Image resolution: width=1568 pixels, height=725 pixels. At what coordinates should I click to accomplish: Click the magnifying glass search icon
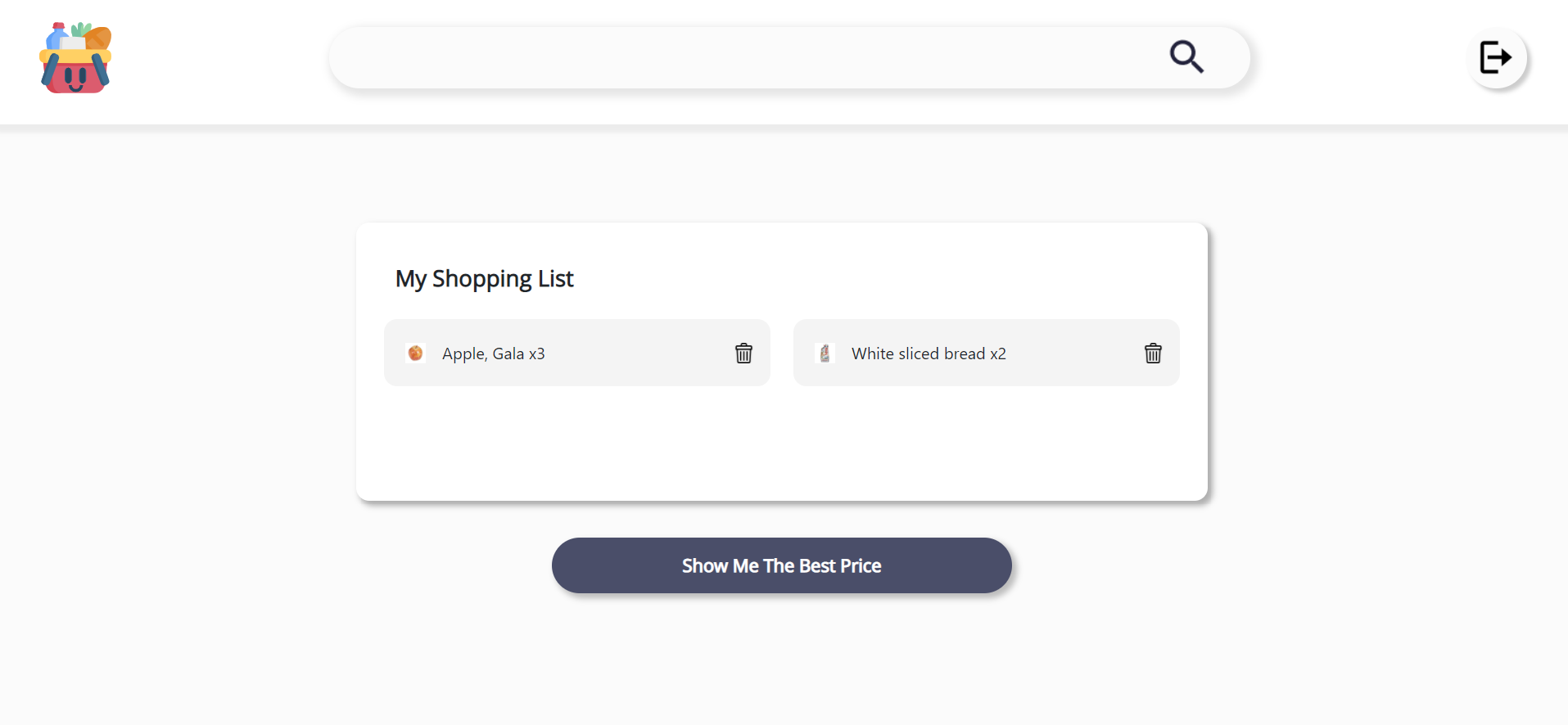point(1186,57)
